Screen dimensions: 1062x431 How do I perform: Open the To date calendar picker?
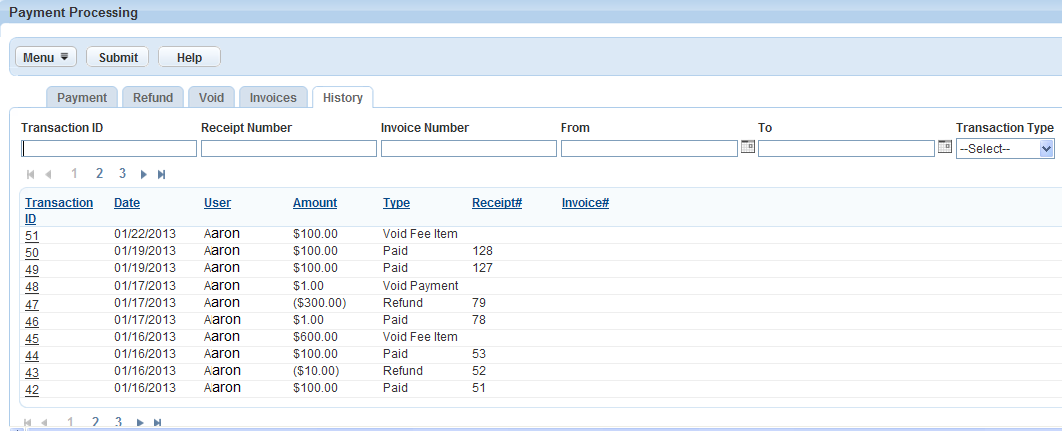coord(944,147)
